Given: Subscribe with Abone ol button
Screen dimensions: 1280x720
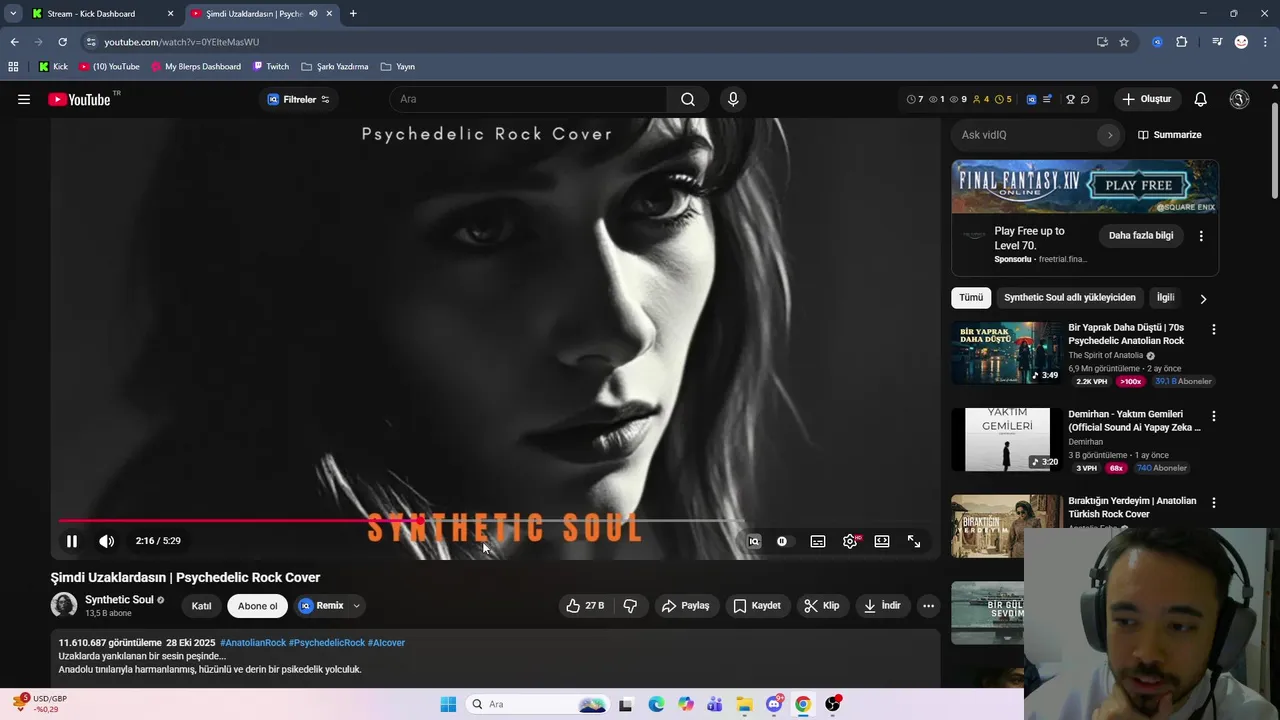Looking at the screenshot, I should tap(257, 606).
